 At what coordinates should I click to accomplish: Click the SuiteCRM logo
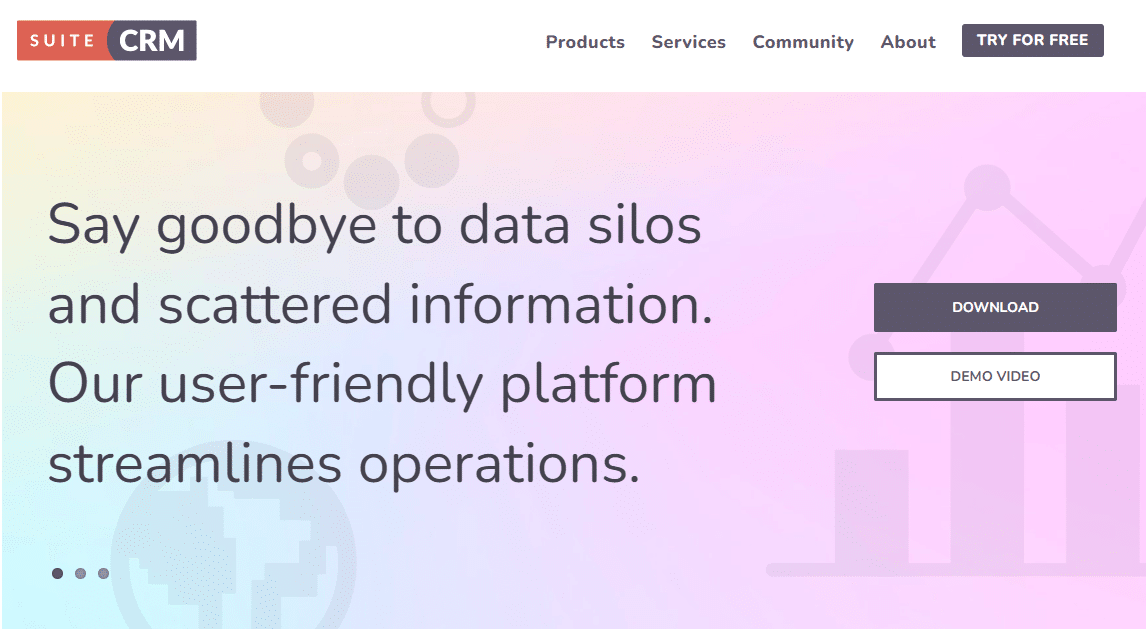coord(107,41)
